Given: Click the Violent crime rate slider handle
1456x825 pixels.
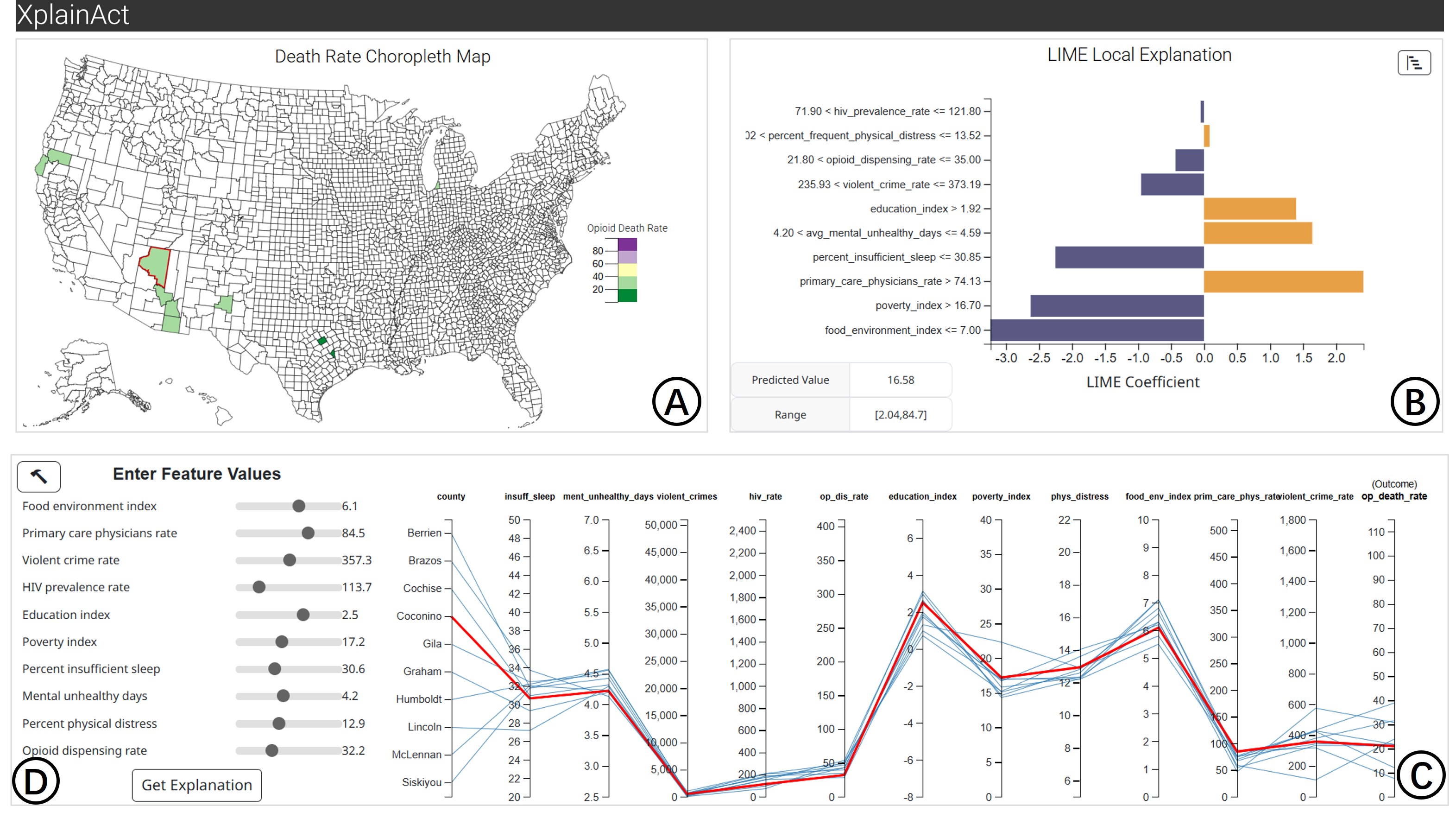Looking at the screenshot, I should [290, 560].
